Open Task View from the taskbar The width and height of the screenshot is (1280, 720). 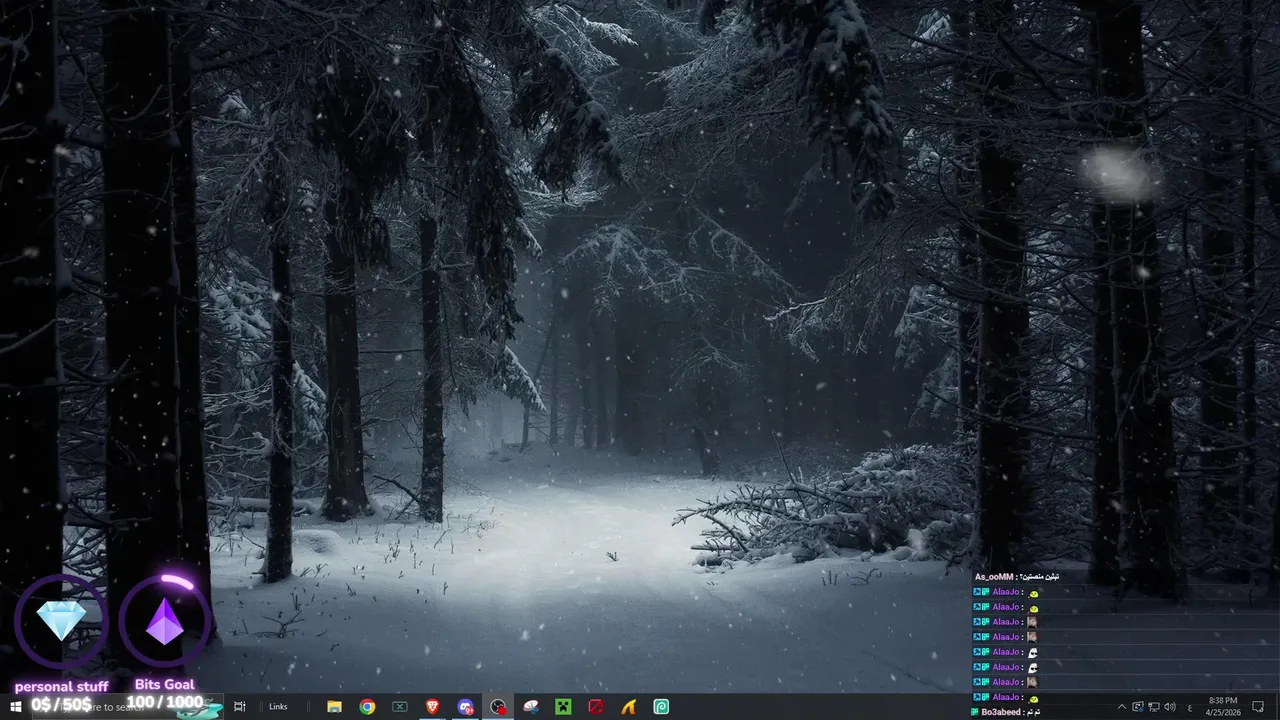coord(240,707)
